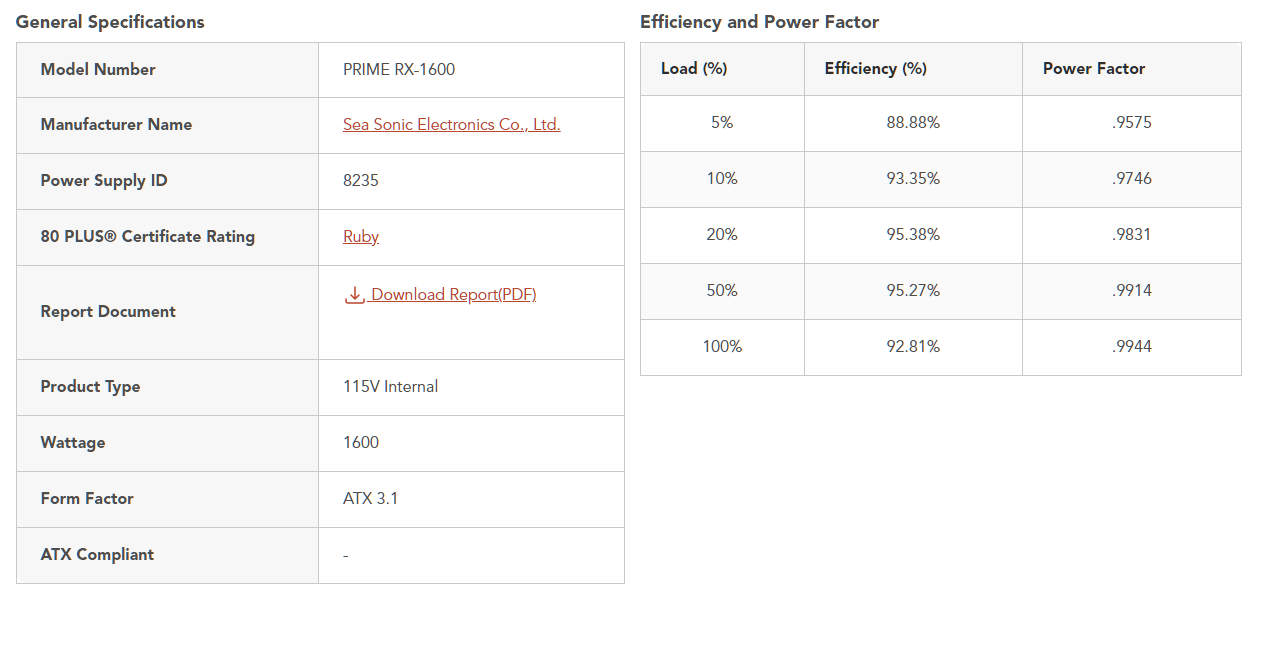Viewport: 1270px width, 650px height.
Task: Click the 115V Internal product type value
Action: click(391, 387)
